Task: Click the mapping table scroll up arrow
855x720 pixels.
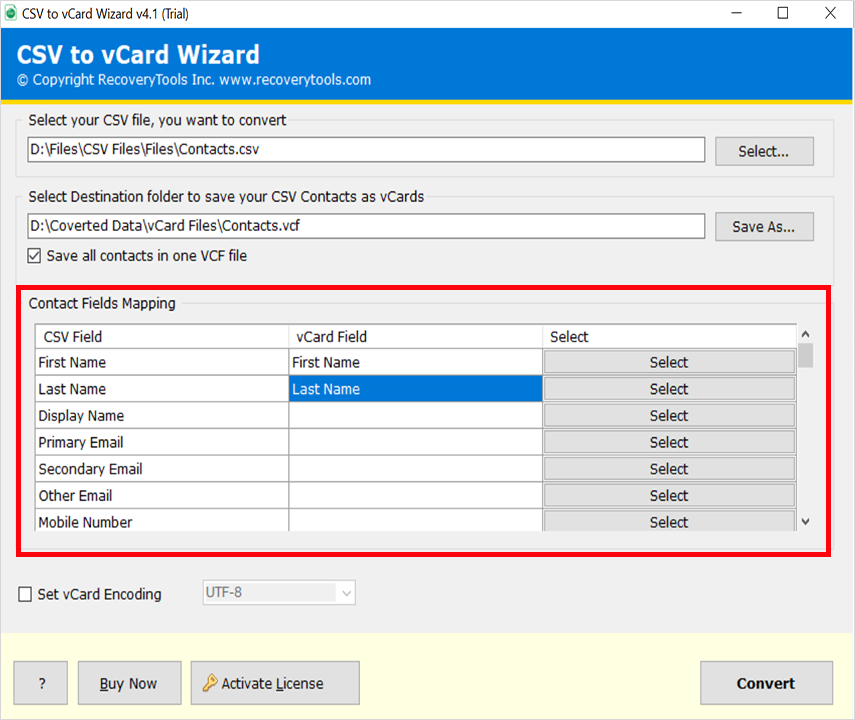Action: [805, 334]
